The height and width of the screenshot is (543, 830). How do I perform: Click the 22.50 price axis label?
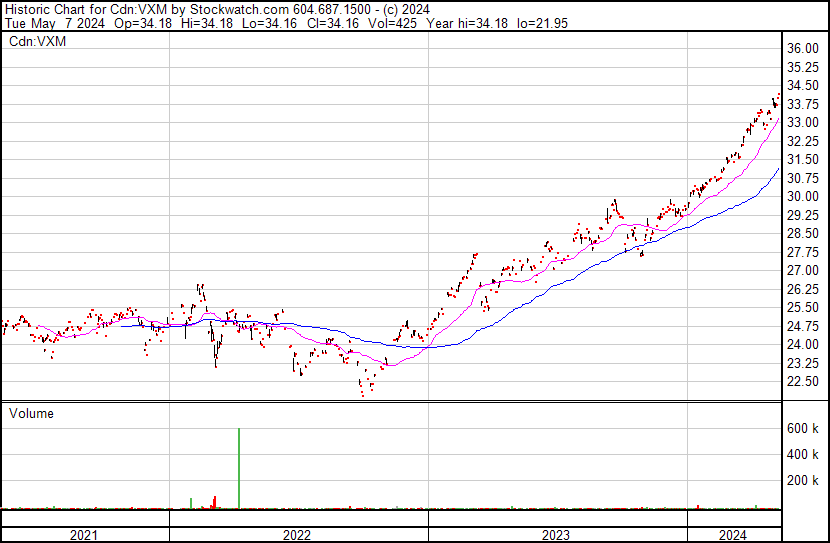[x=803, y=382]
